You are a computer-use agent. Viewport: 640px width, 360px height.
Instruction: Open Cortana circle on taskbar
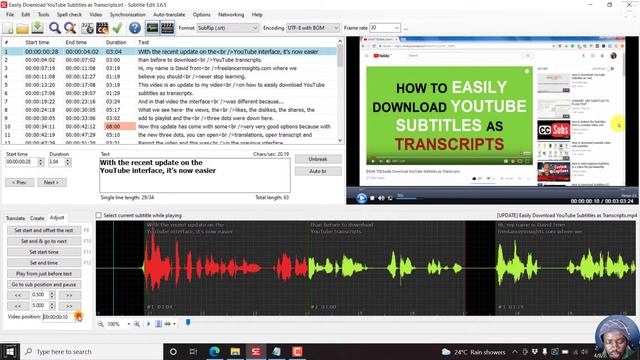tap(173, 351)
